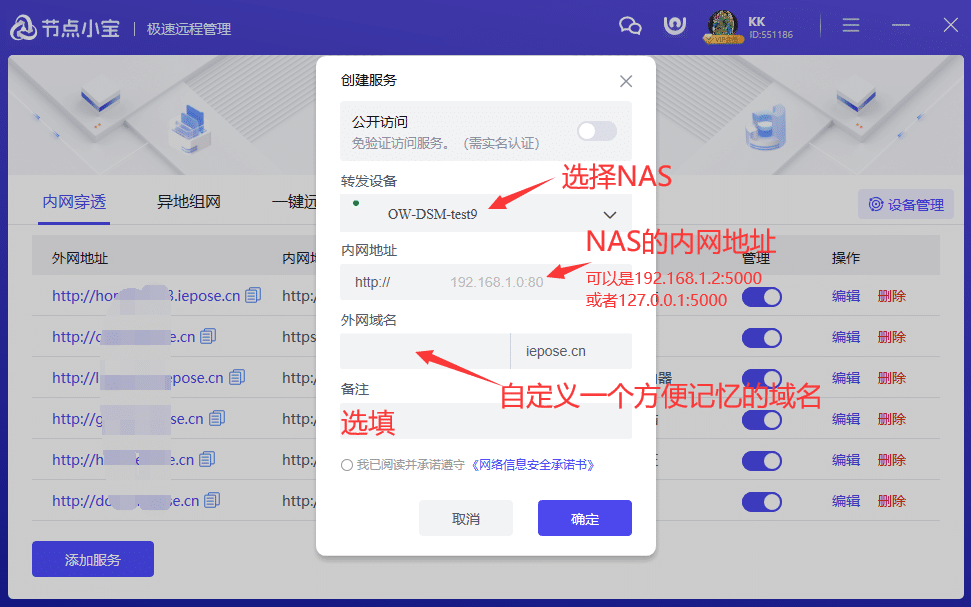Image resolution: width=971 pixels, height=607 pixels.
Task: Click 编辑 for the fifth service row
Action: pos(846,460)
